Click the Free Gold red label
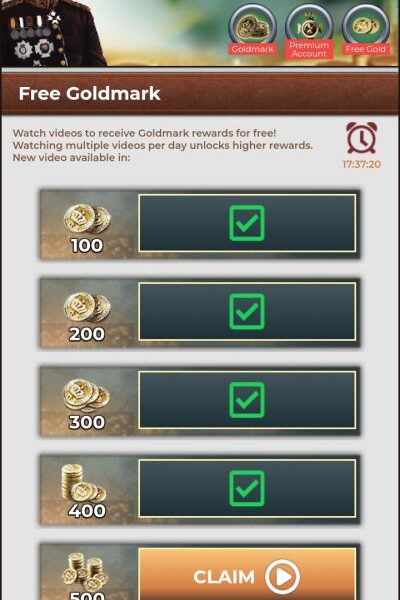This screenshot has height=600, width=400. coord(366,49)
